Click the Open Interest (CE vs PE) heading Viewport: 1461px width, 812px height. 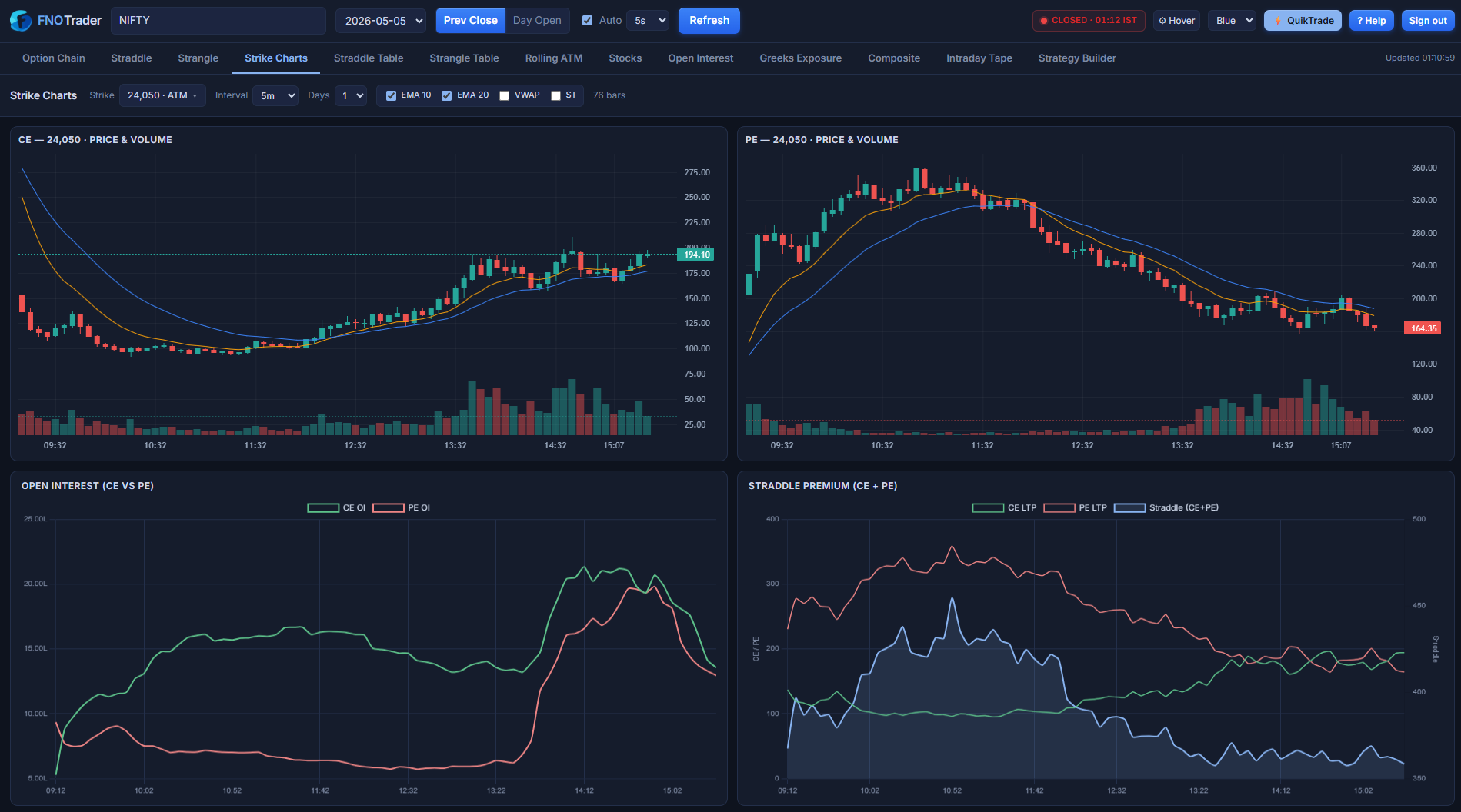(x=88, y=486)
